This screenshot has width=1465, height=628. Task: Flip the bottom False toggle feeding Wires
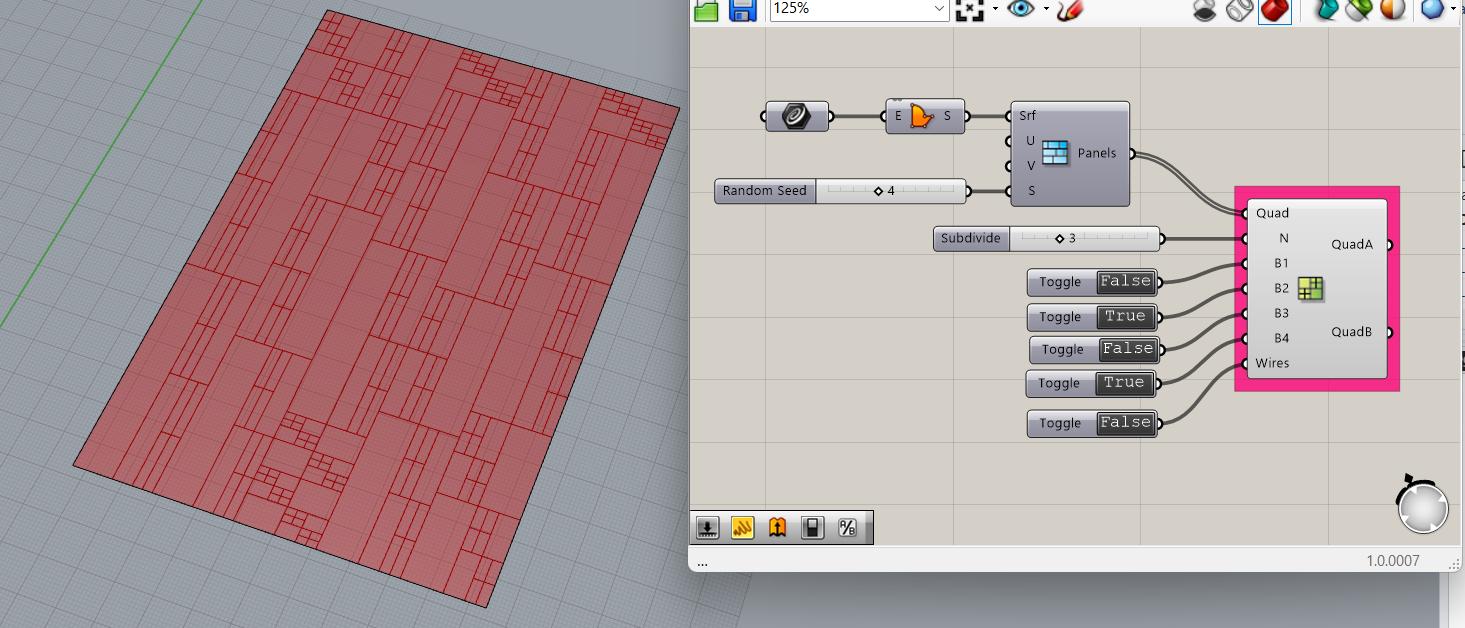[1125, 422]
